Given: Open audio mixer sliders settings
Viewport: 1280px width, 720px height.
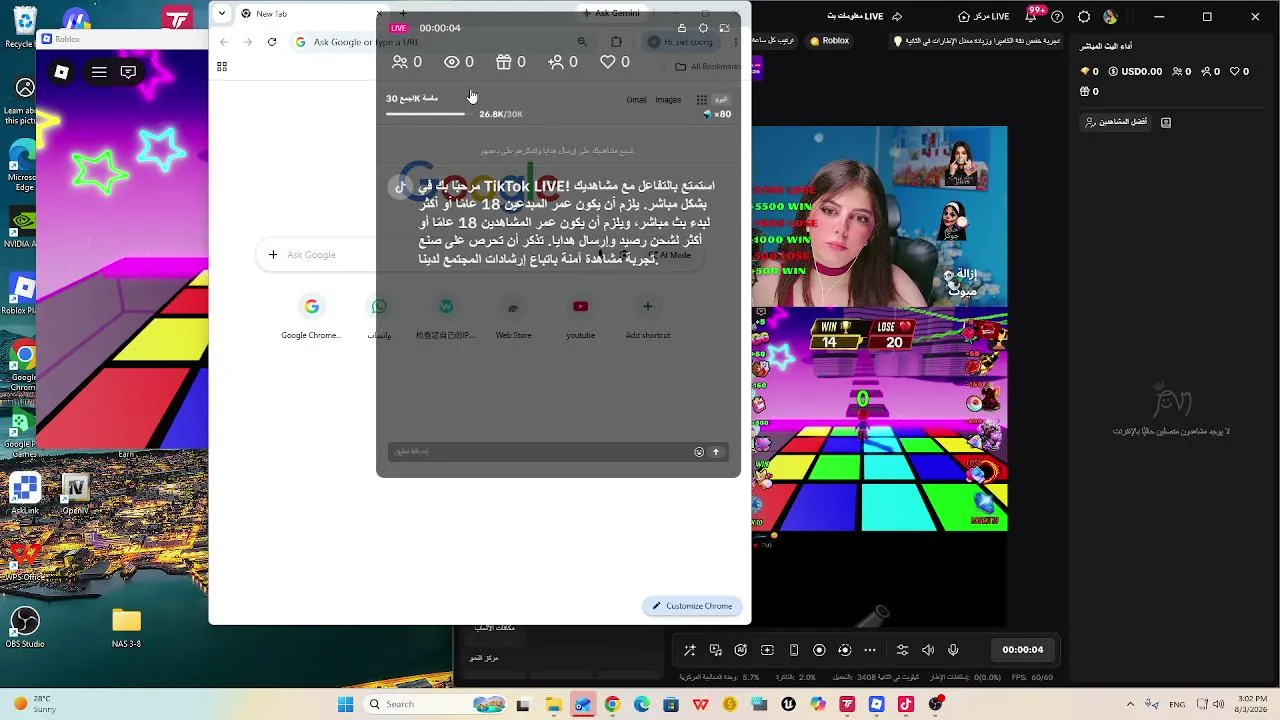Looking at the screenshot, I should coord(902,650).
